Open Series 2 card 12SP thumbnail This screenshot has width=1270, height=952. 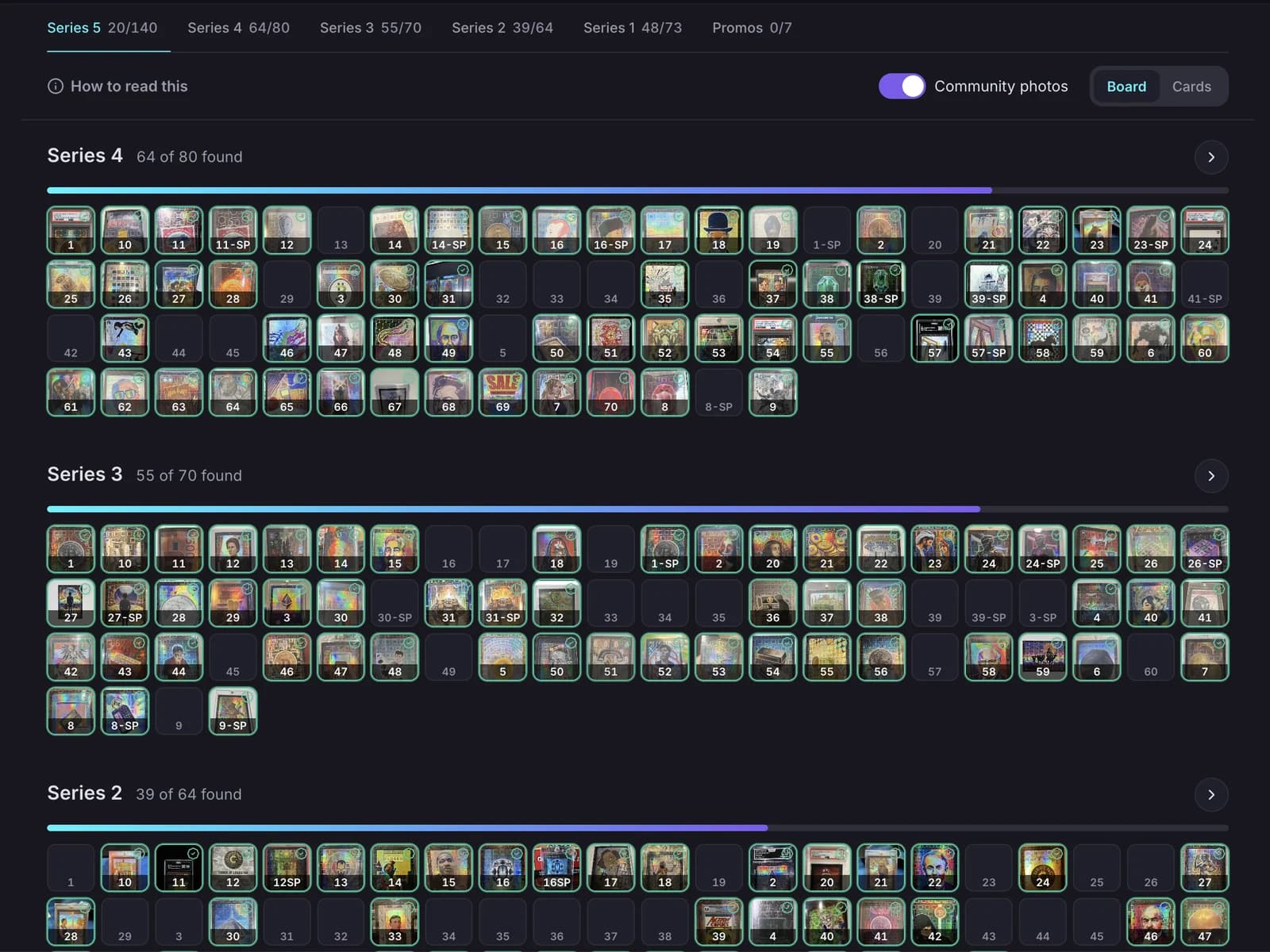point(287,868)
